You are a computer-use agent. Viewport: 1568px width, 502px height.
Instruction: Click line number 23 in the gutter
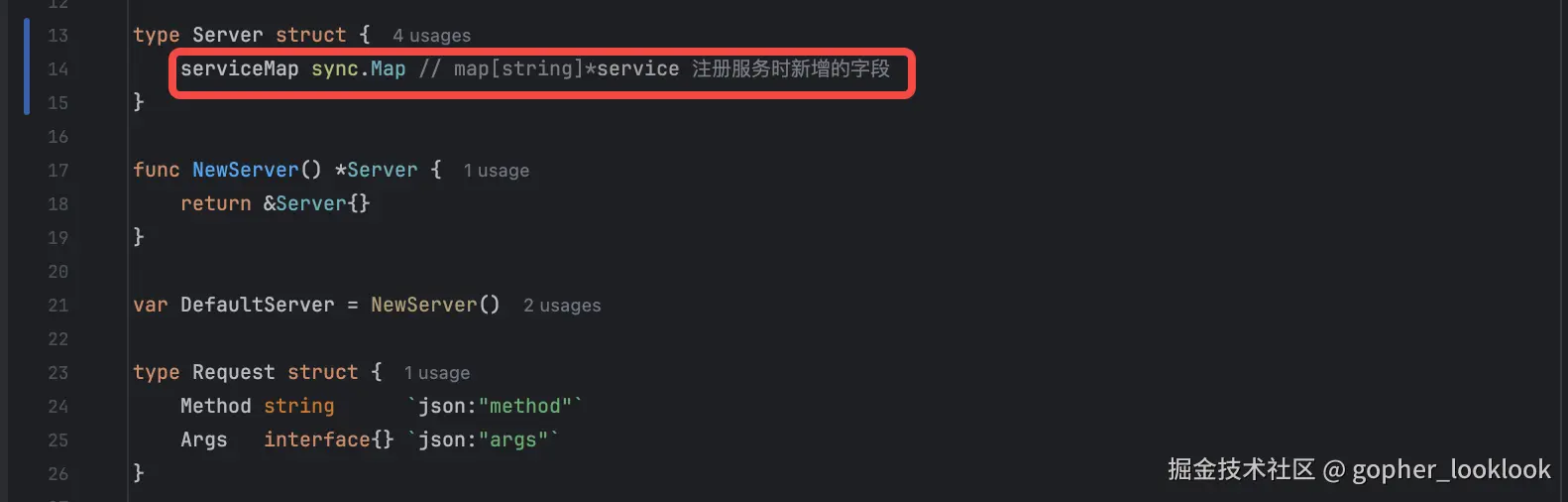57,373
